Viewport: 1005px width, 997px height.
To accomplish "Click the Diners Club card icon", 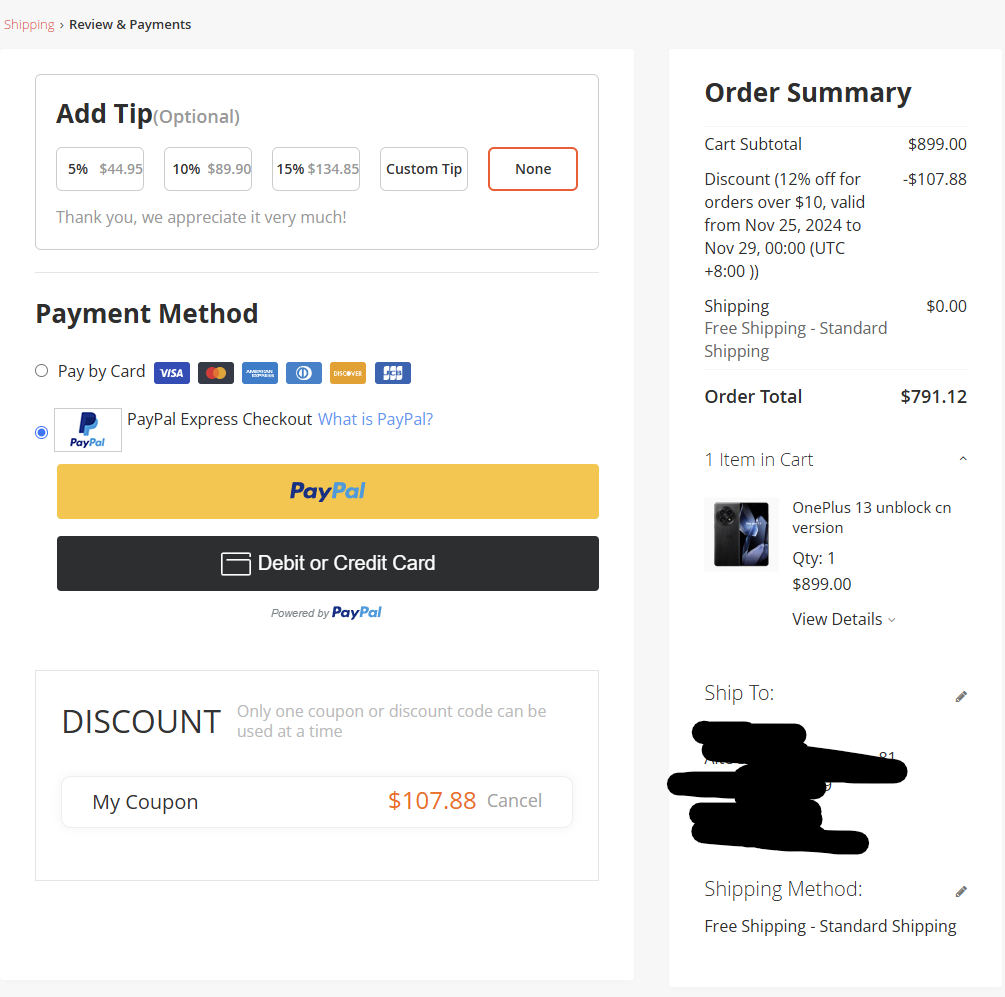I will click(x=304, y=373).
